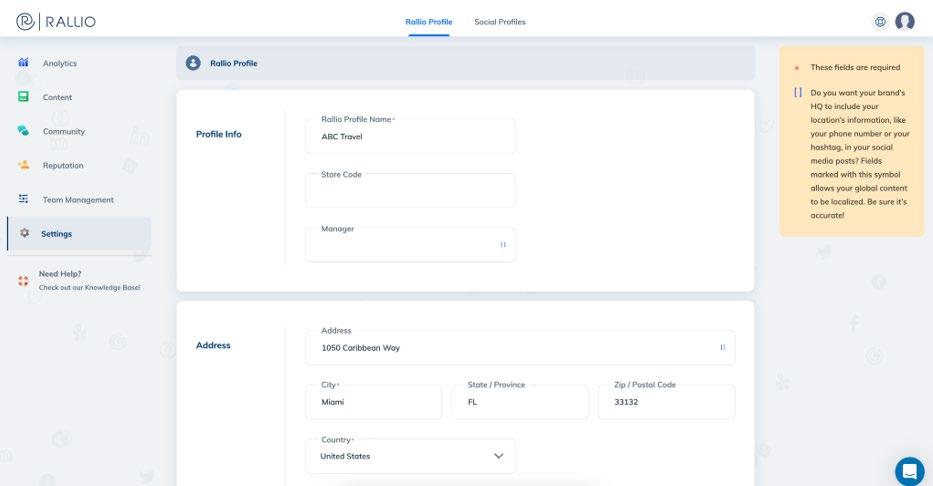Click the City field showing Miami
The height and width of the screenshot is (486, 933).
pos(374,402)
